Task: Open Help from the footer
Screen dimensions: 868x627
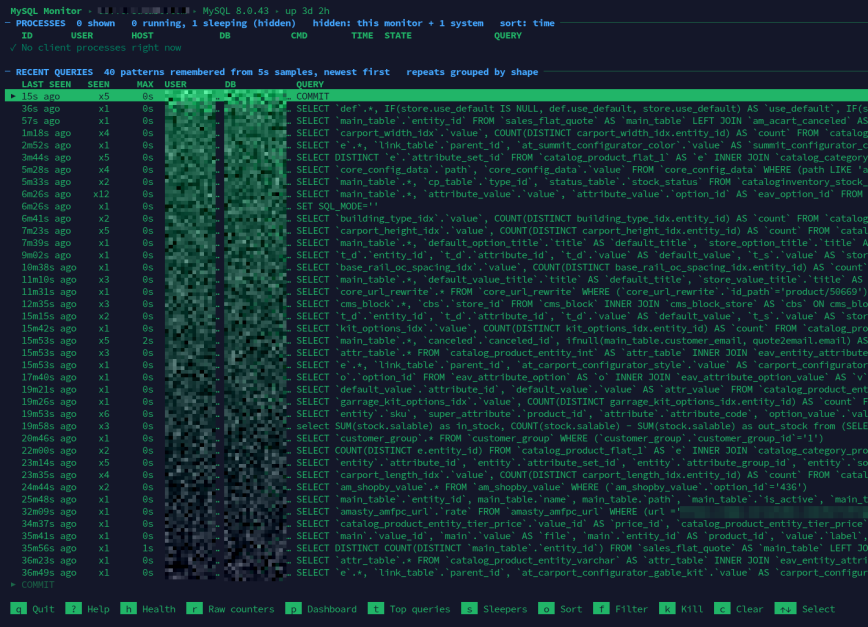Action: 98,609
